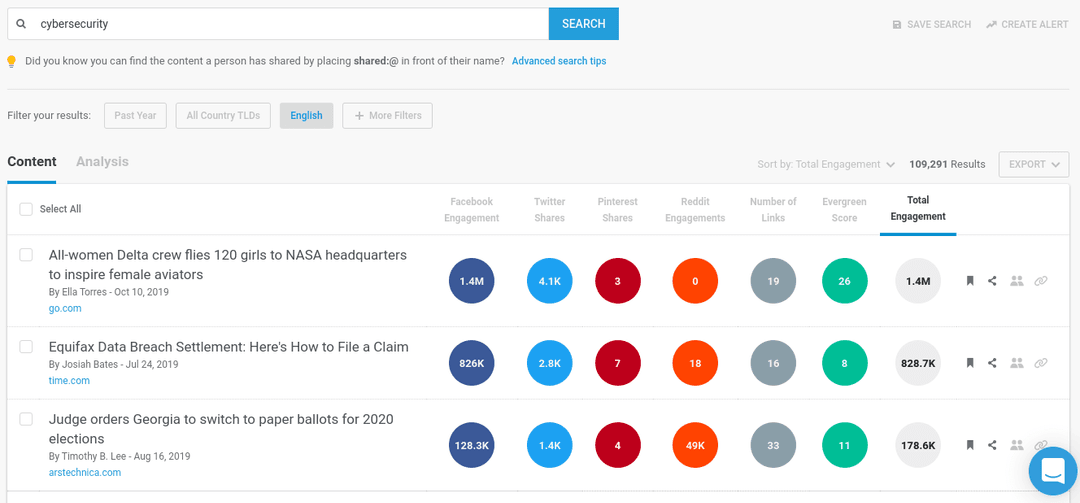Click the evergreen score 26 circle
1080x503 pixels.
click(x=844, y=281)
